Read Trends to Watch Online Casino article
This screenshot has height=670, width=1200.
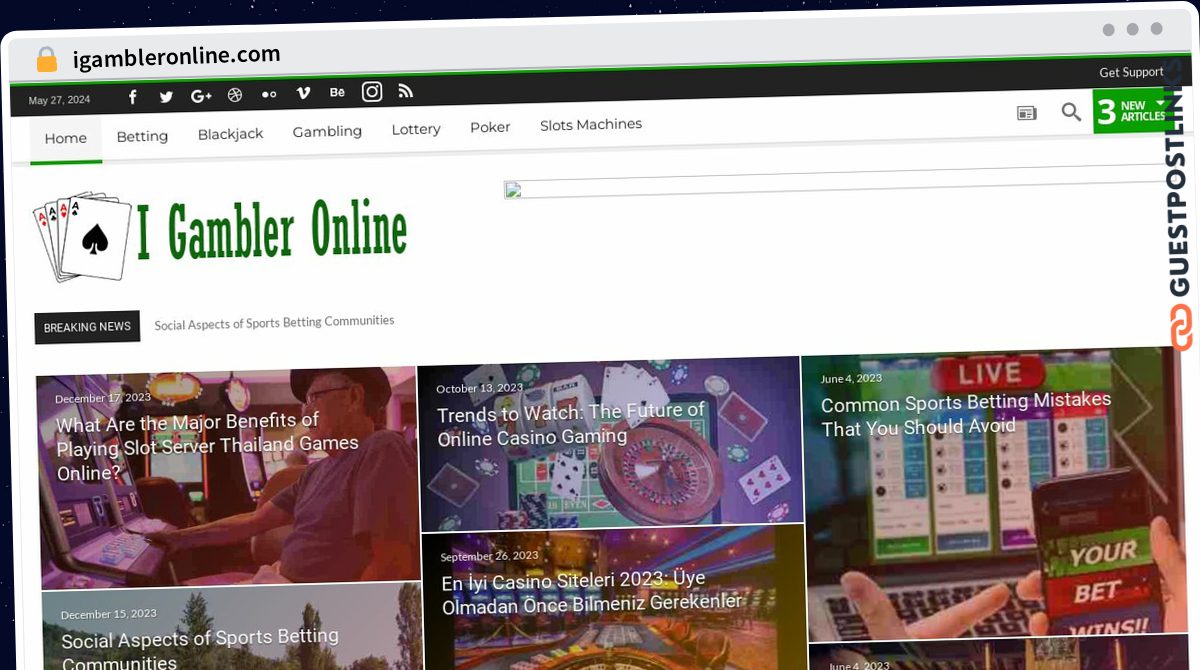(572, 424)
